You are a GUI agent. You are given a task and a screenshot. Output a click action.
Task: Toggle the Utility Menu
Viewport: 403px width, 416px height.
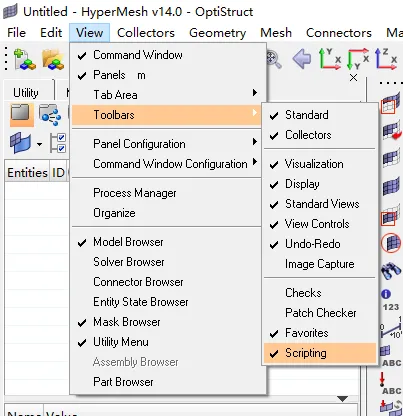coord(168,342)
